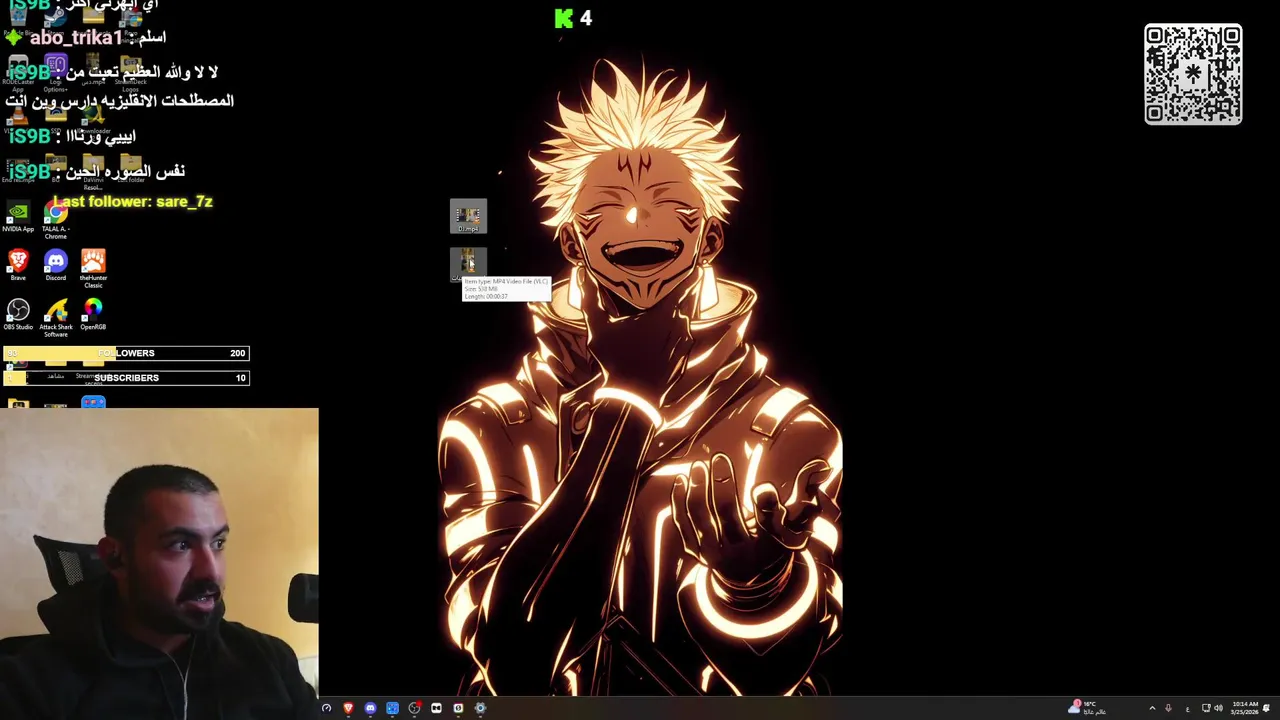Select the Attack Shark Software icon
The image size is (1280, 720).
pos(56,318)
